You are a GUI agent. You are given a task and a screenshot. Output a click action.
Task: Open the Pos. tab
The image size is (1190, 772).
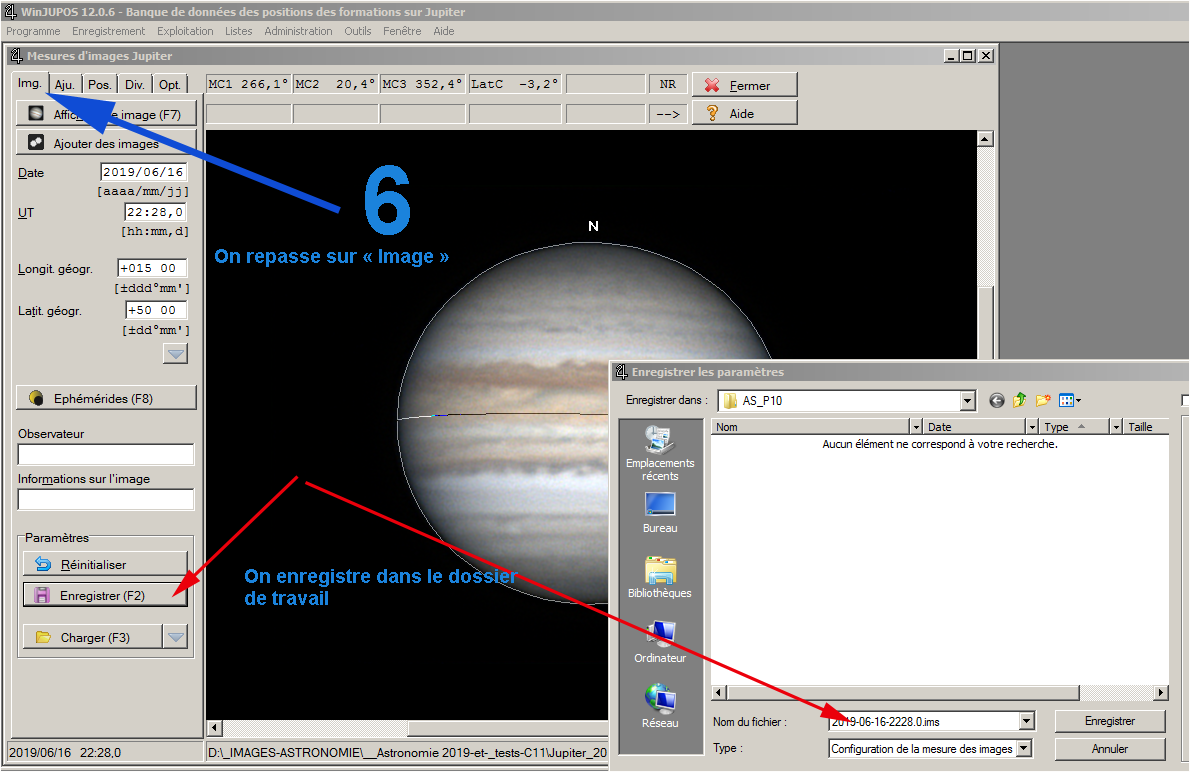(x=99, y=84)
